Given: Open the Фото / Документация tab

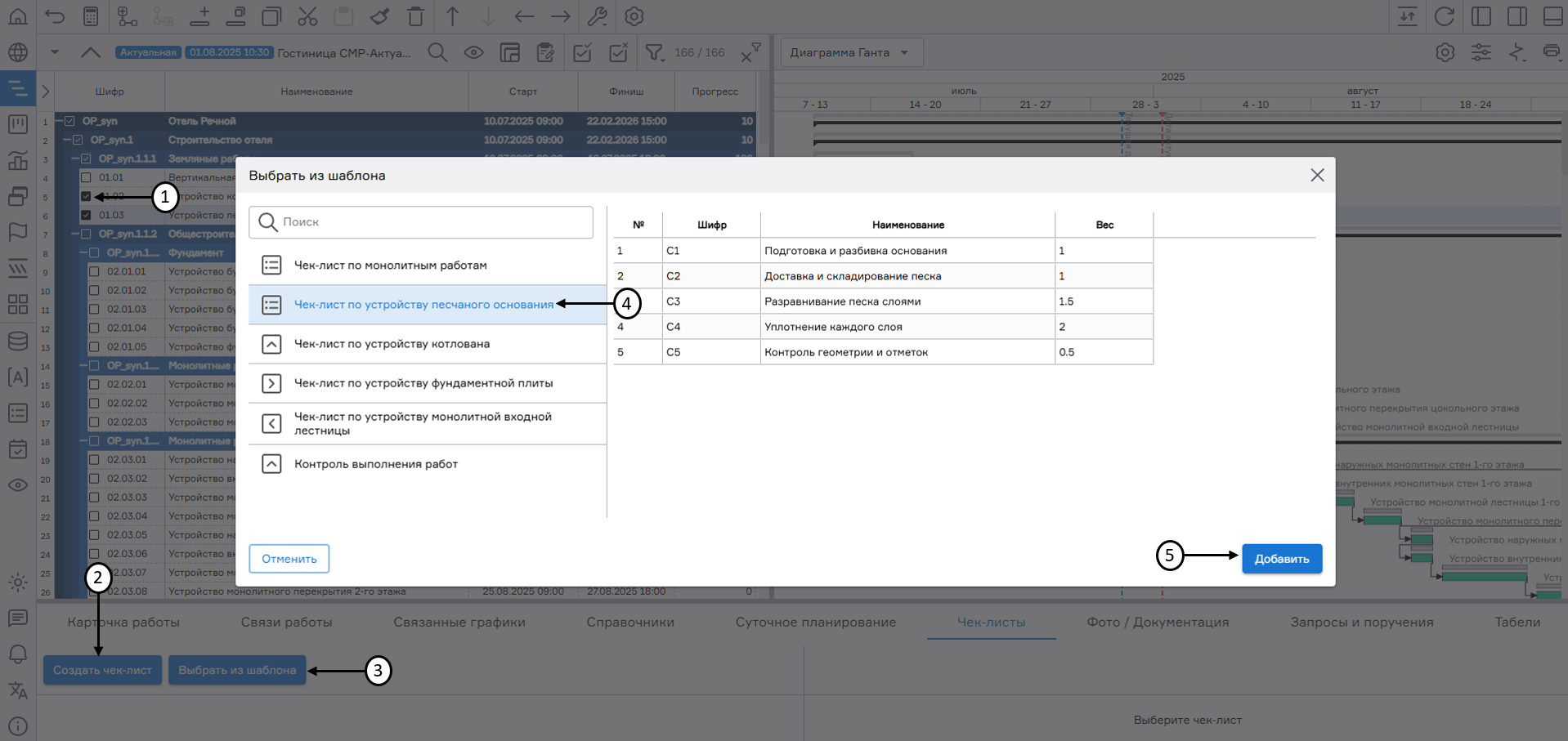Looking at the screenshot, I should [x=1158, y=622].
